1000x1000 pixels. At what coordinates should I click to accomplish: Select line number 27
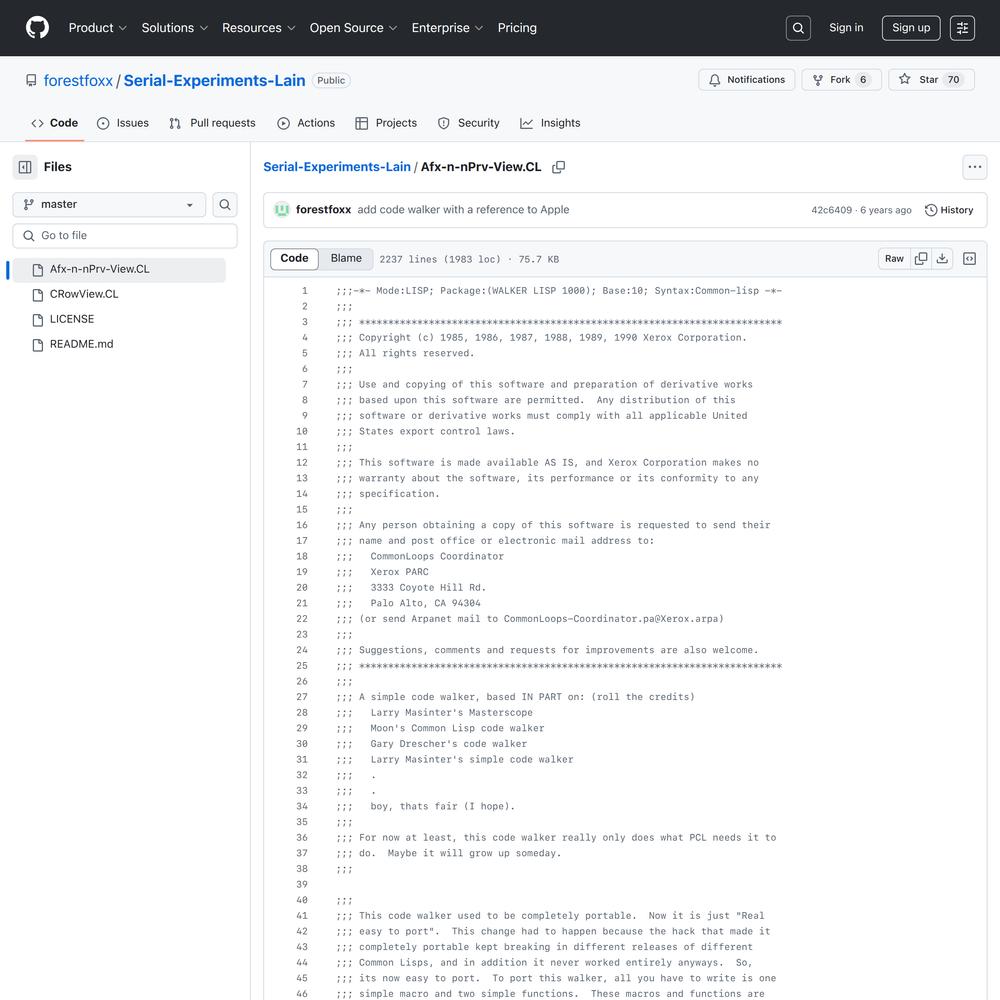pos(302,697)
